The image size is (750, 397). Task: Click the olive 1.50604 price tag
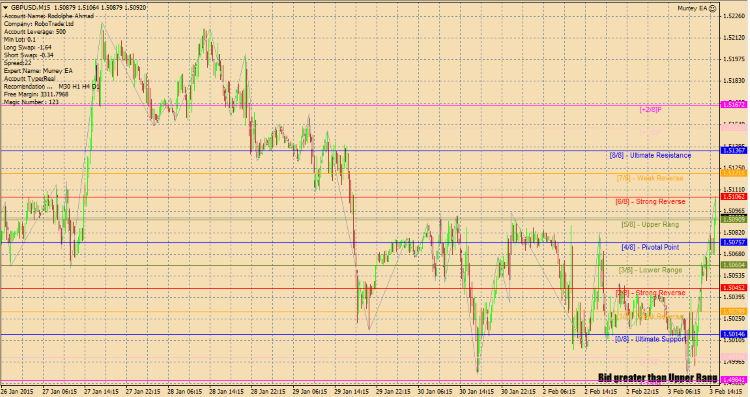(734, 265)
